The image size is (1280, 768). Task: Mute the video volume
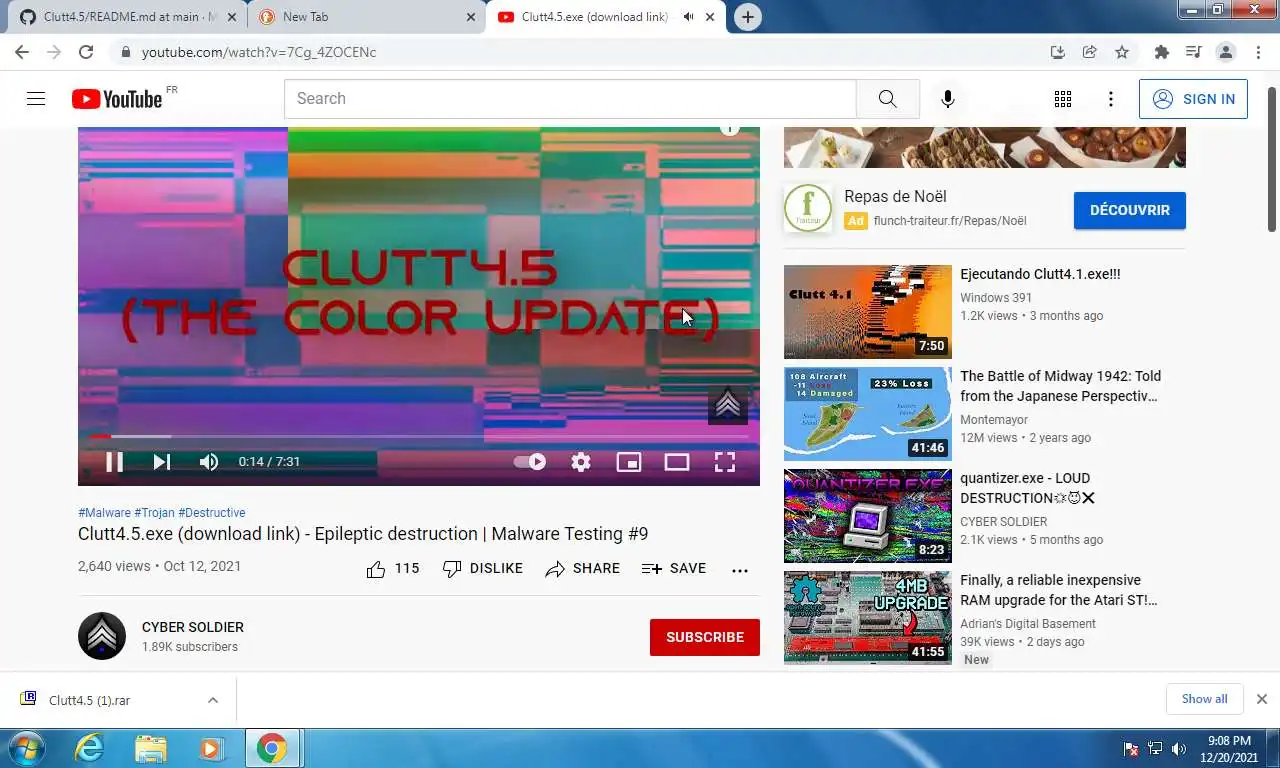pos(208,462)
